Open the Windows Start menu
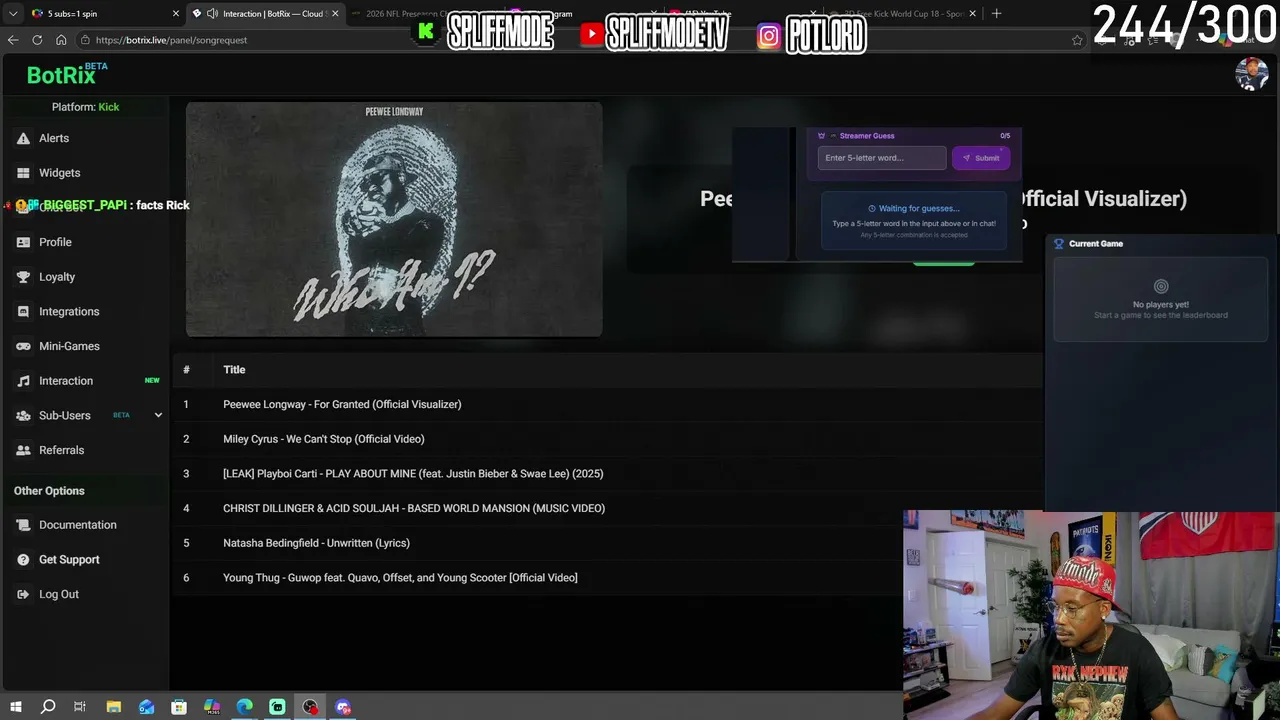 [15, 707]
